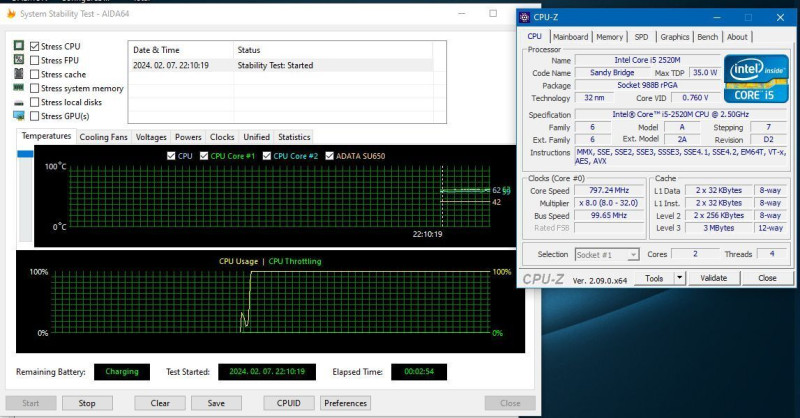Uncheck the Stress CPU checkbox
Viewport: 800px width, 418px height.
(x=35, y=46)
